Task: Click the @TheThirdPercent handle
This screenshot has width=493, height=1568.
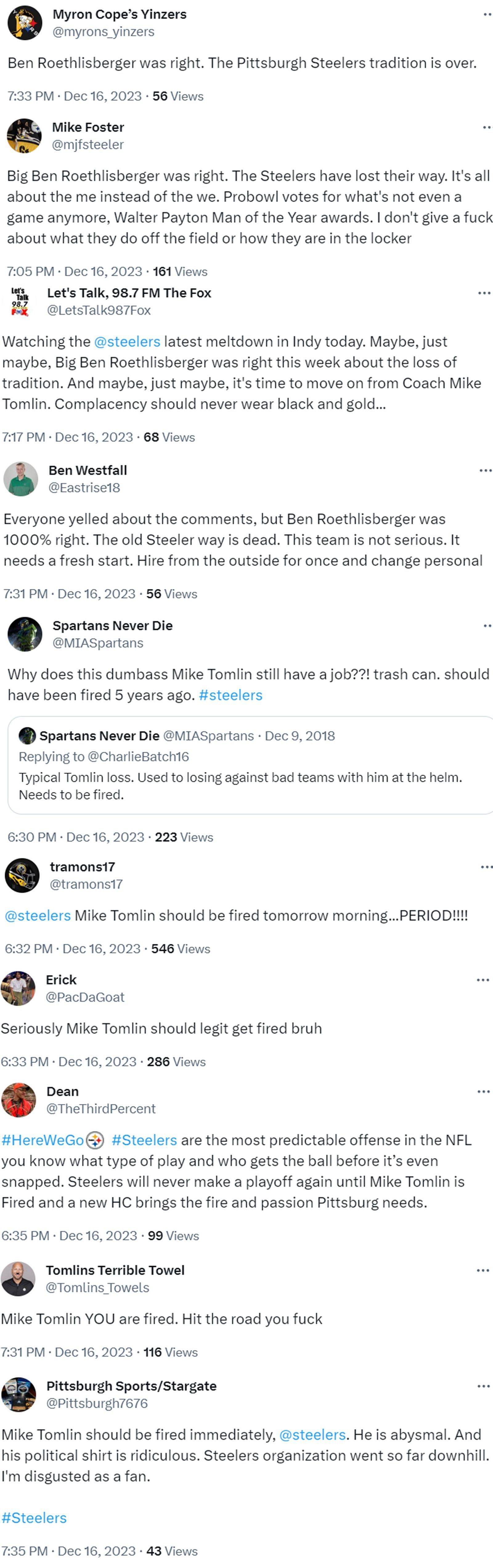Action: tap(101, 1109)
